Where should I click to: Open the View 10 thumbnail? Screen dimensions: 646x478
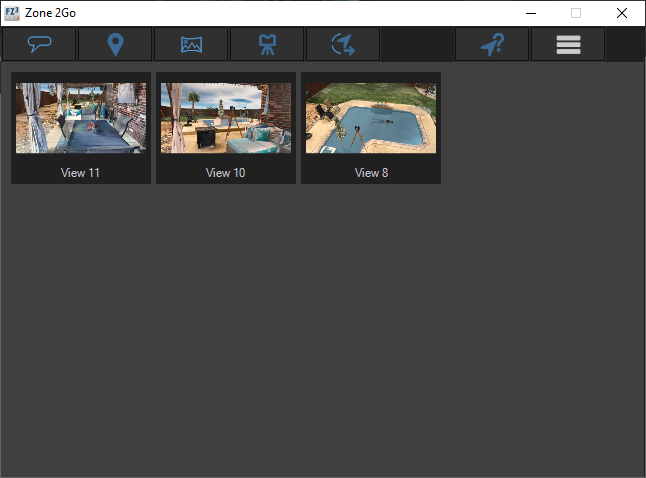point(226,118)
